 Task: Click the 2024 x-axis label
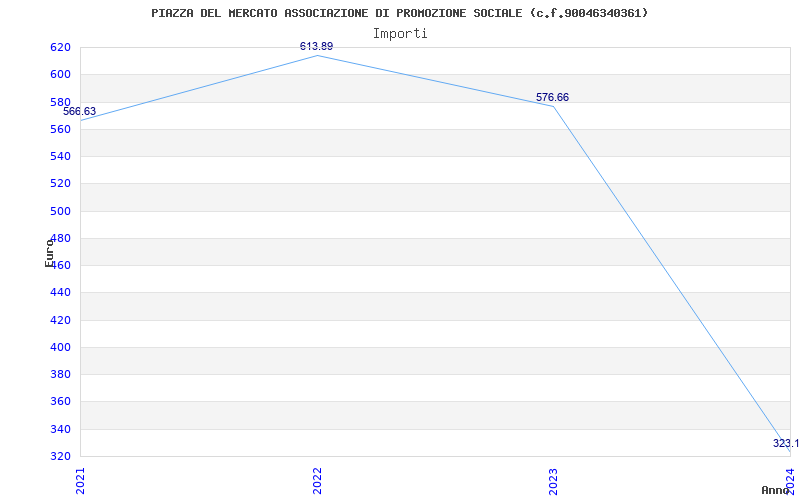point(790,481)
